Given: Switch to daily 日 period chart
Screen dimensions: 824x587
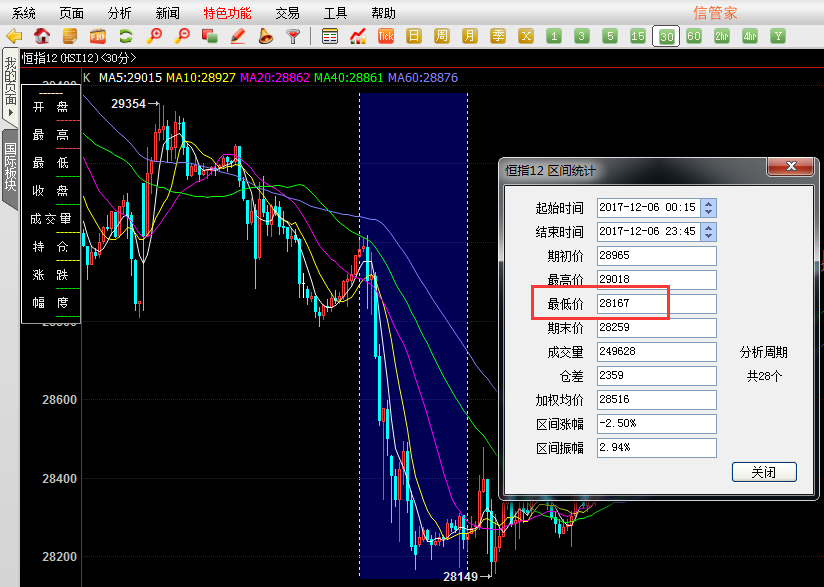Looking at the screenshot, I should (414, 36).
